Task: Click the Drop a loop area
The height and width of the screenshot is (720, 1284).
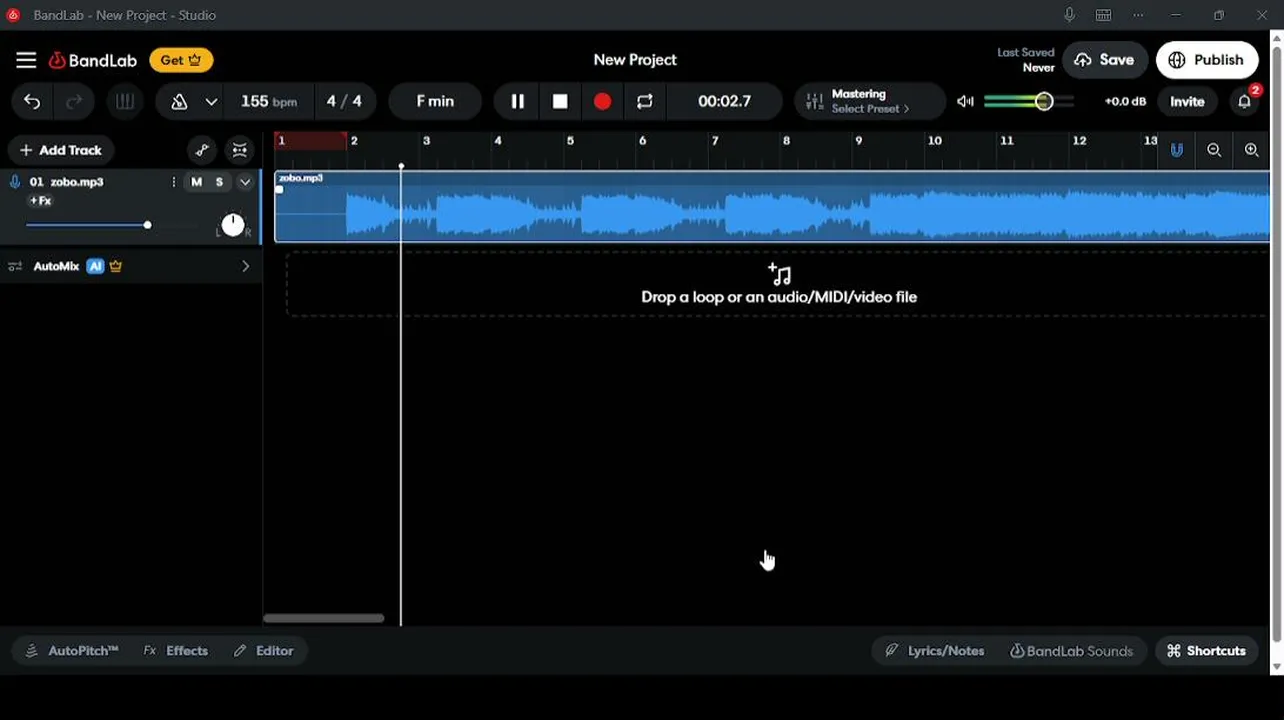Action: point(778,285)
